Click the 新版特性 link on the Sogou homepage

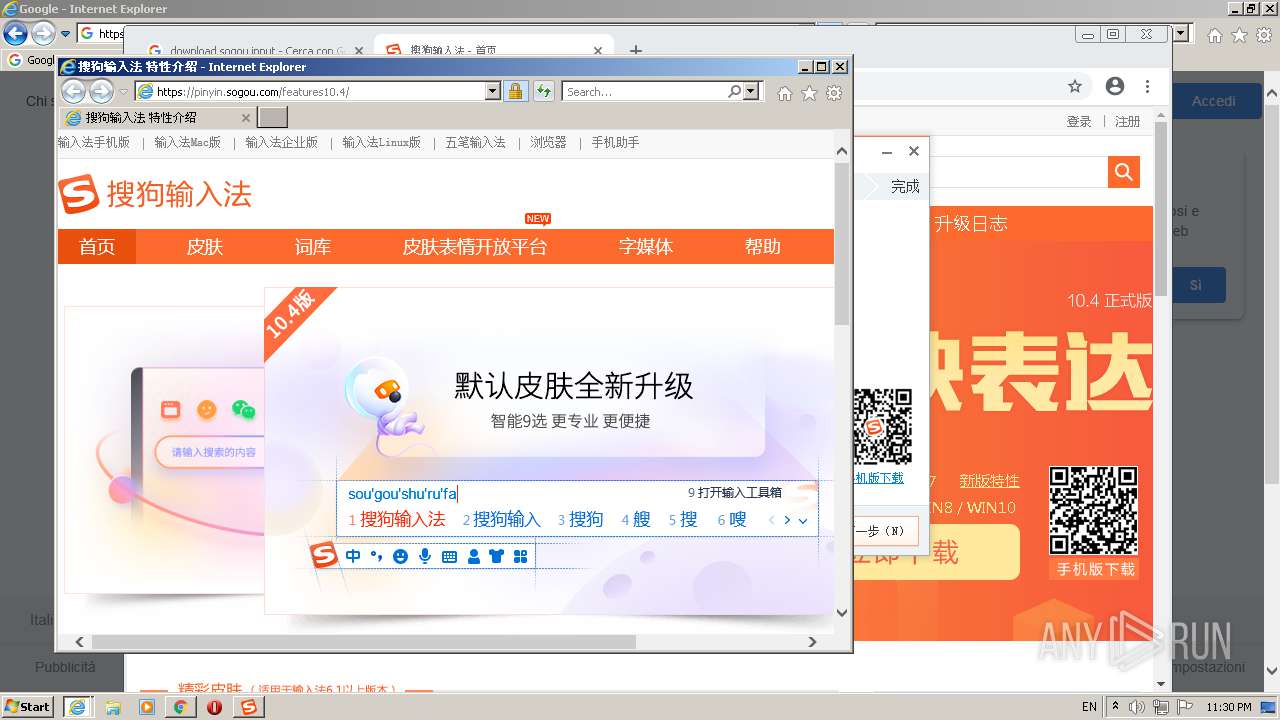(x=989, y=481)
